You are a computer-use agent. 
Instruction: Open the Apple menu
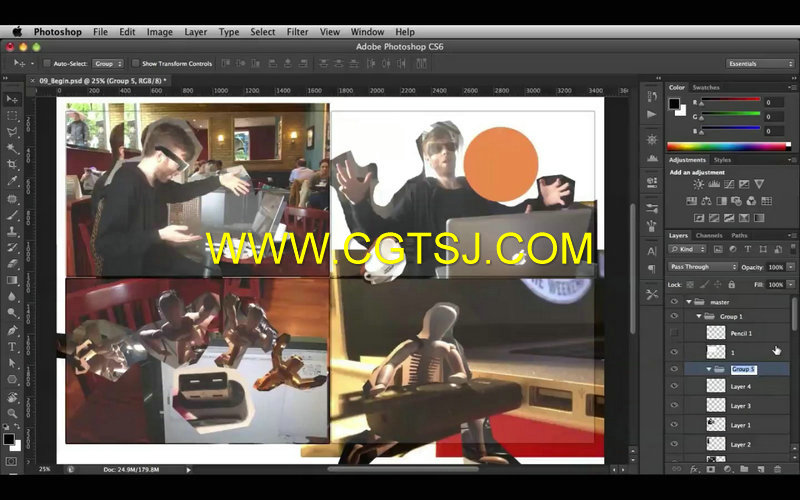17,32
